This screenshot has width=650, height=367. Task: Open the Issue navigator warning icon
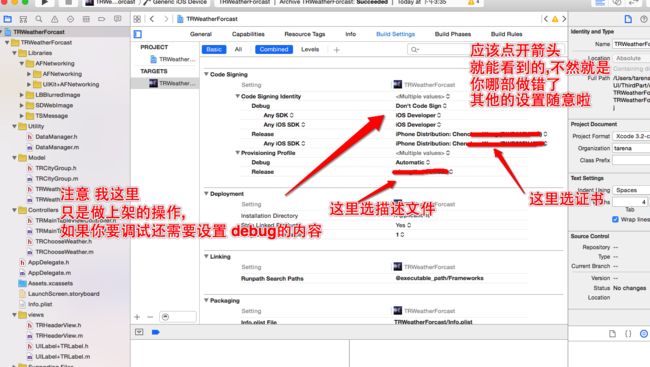54,19
